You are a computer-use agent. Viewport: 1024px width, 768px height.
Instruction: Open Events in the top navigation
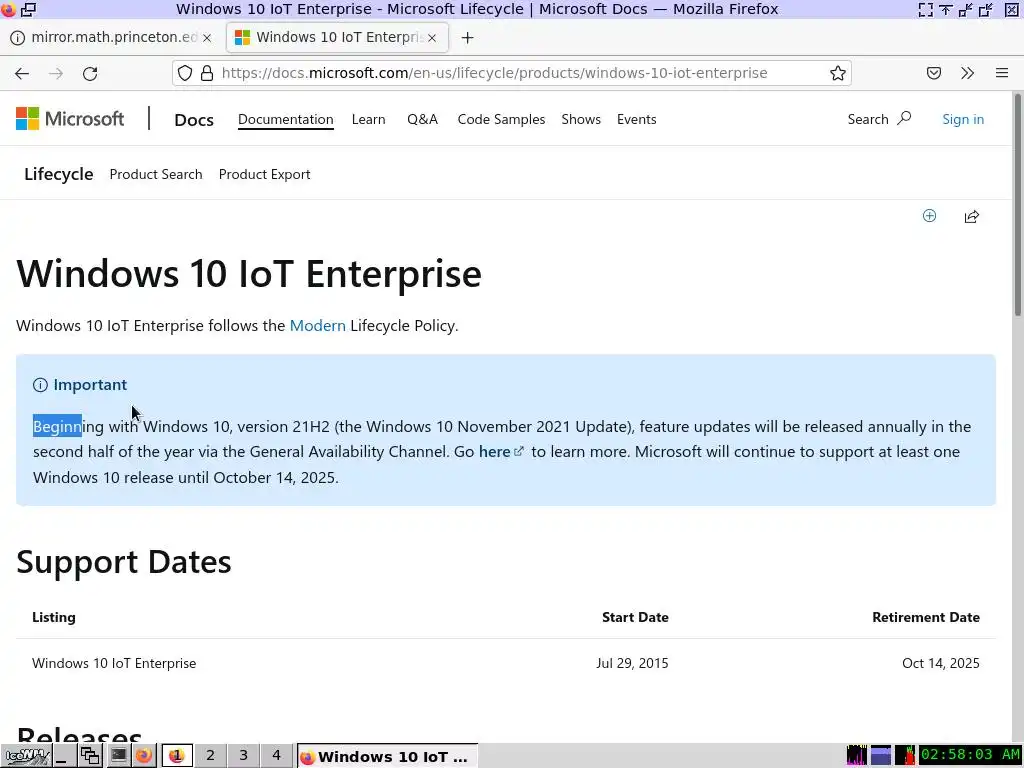(x=636, y=120)
